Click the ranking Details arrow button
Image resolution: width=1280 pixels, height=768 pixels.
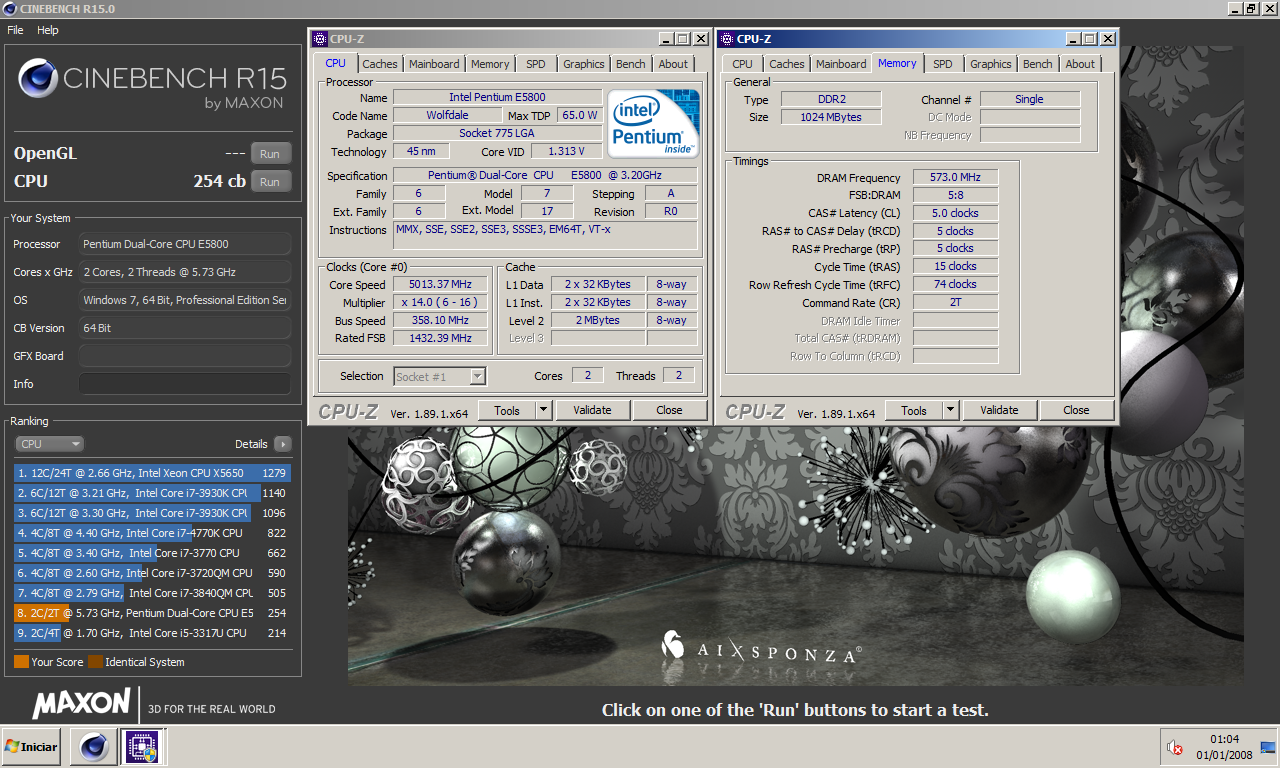[x=282, y=444]
